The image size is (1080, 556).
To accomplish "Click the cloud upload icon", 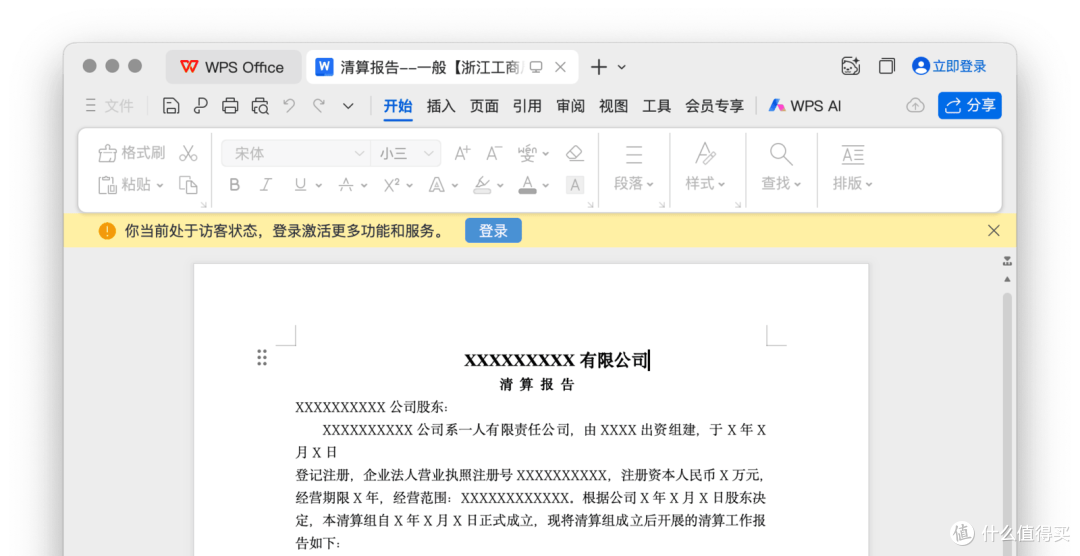I will tap(915, 105).
